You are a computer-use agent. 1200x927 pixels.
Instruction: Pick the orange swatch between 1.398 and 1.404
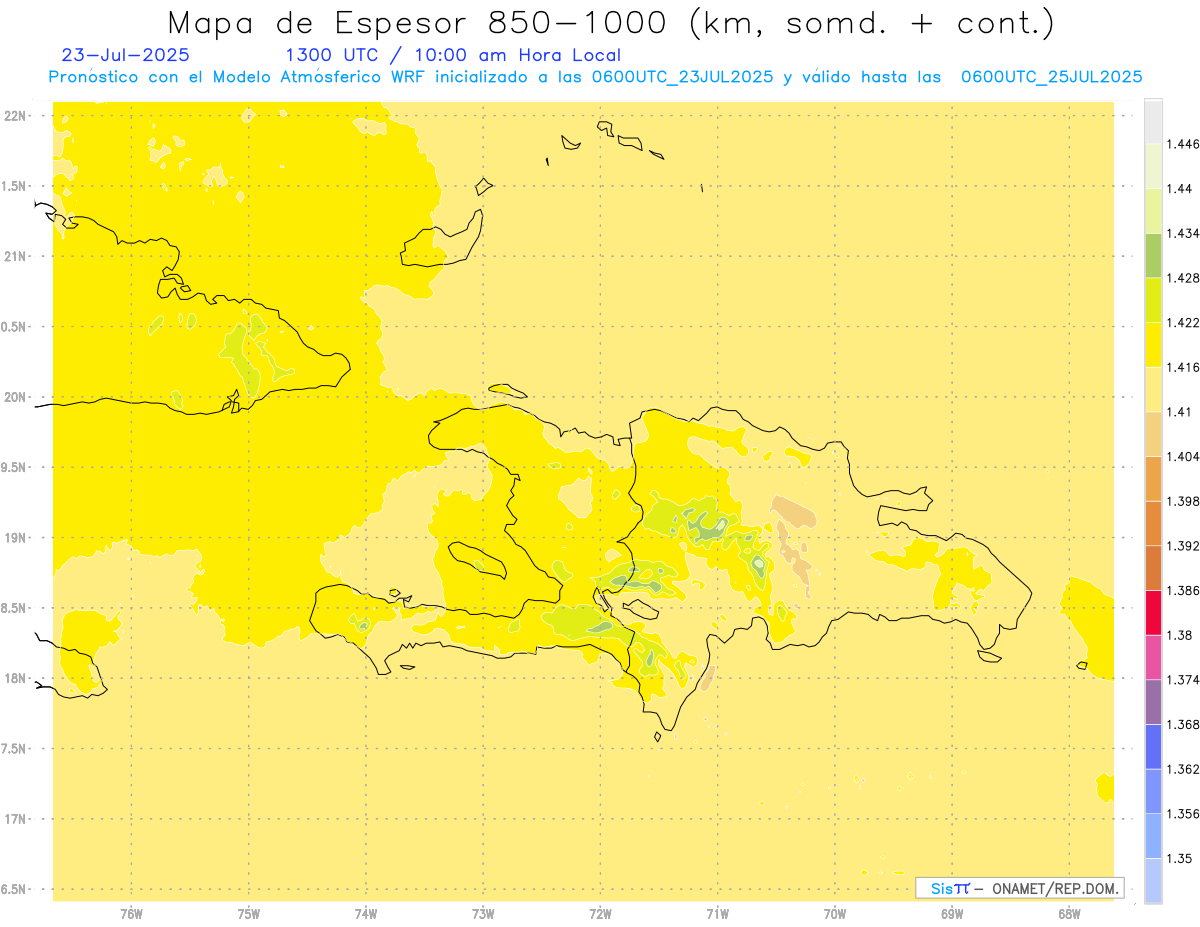click(1153, 479)
